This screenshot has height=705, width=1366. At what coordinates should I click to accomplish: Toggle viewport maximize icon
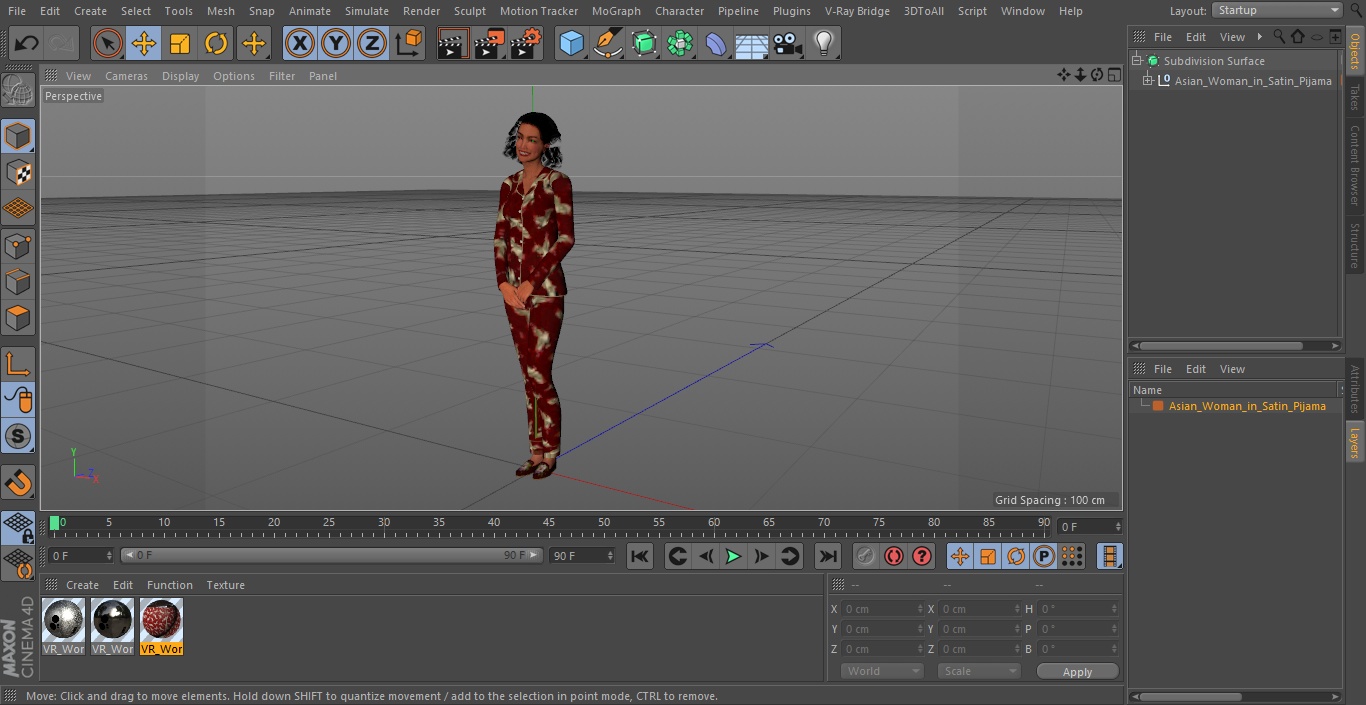pyautogui.click(x=1114, y=75)
